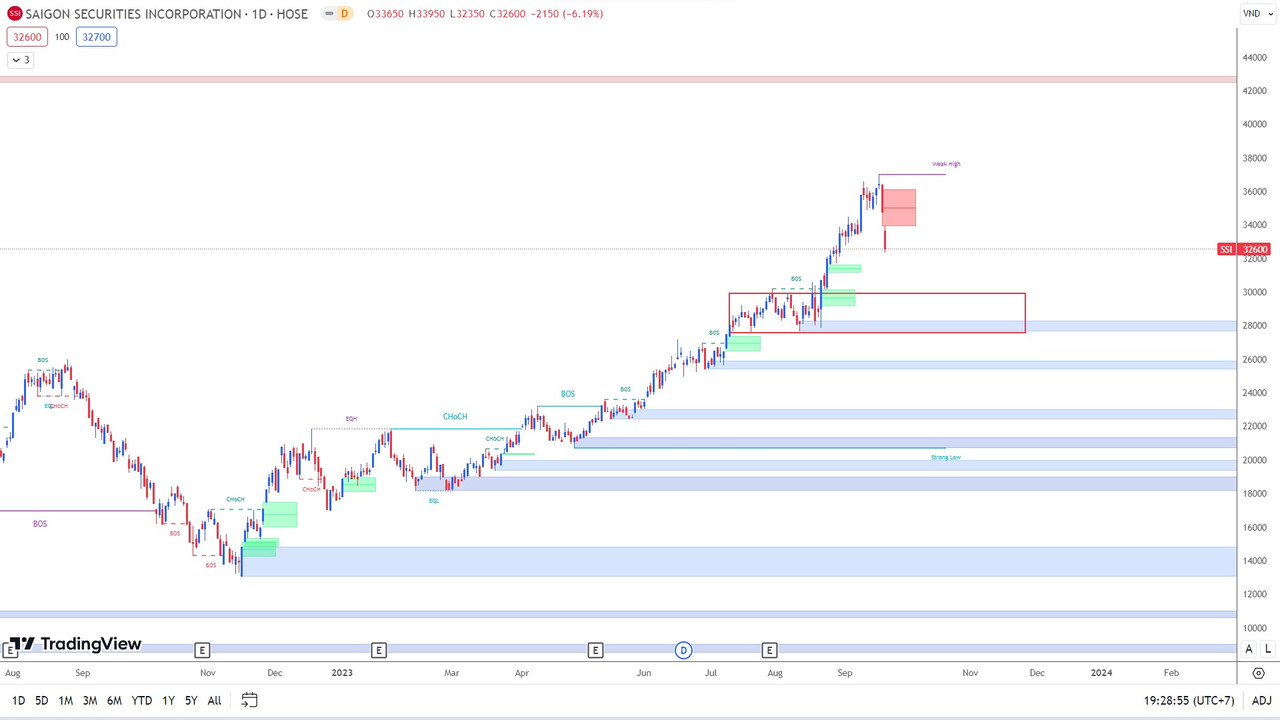Open chart settings gear icon
Image resolution: width=1280 pixels, height=720 pixels.
(1259, 673)
